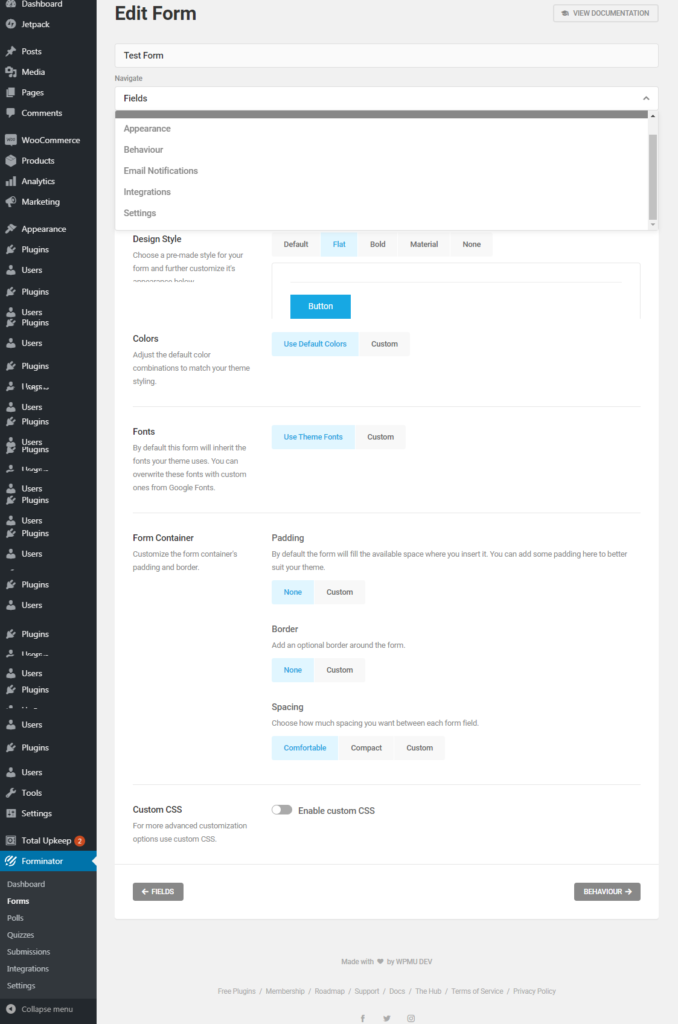Open Tools via wrench icon
The image size is (678, 1024).
[x=10, y=793]
